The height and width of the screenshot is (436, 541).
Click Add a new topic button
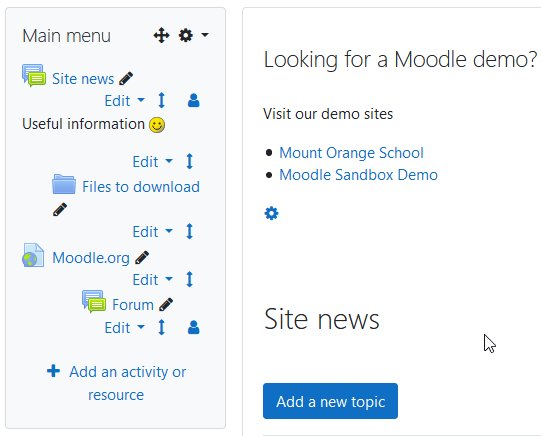(330, 401)
